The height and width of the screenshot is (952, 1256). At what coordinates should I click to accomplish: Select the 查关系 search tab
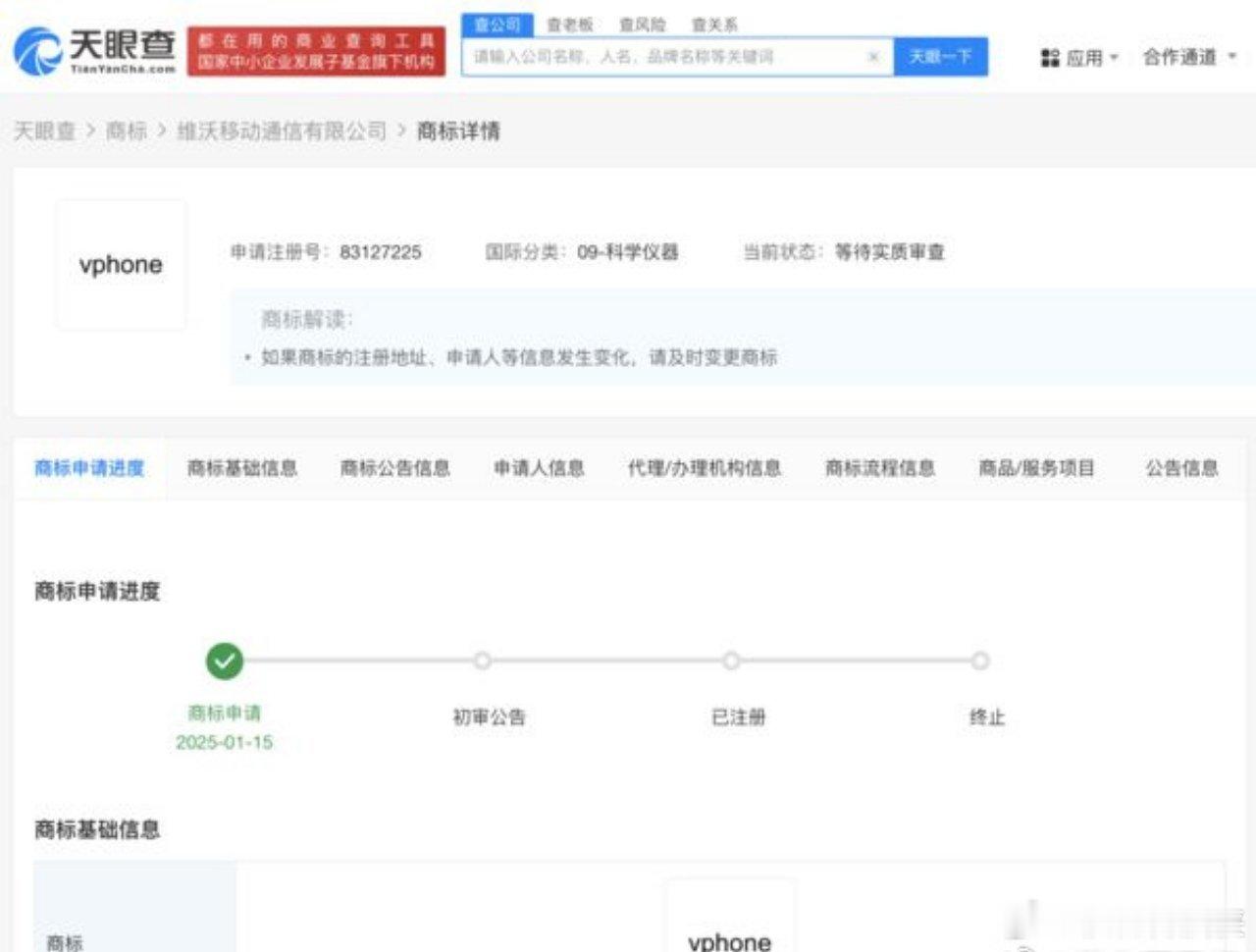pos(714,25)
